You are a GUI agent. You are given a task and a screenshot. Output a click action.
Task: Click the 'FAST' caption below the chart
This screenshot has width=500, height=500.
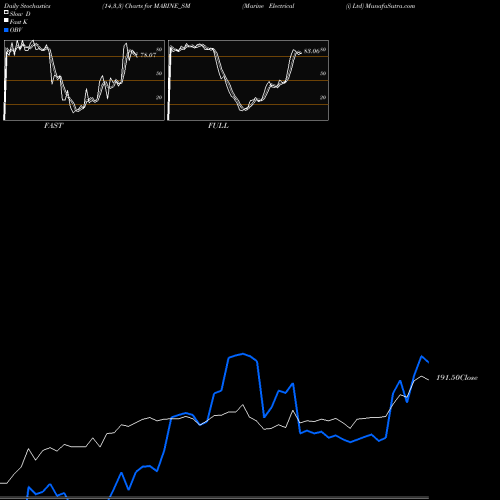[x=53, y=126]
